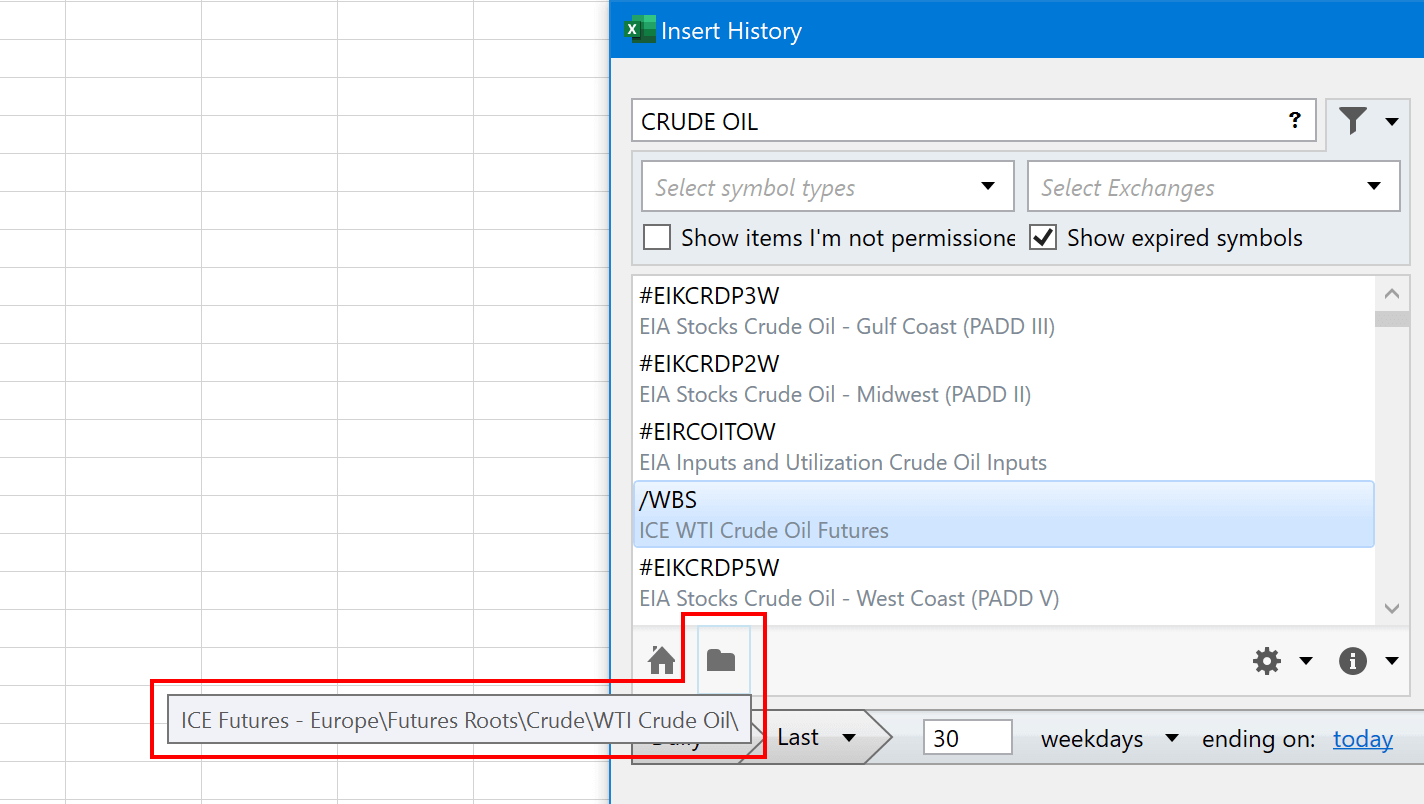Expand the arrow next to the info icon
This screenshot has width=1424, height=804.
coord(1392,661)
